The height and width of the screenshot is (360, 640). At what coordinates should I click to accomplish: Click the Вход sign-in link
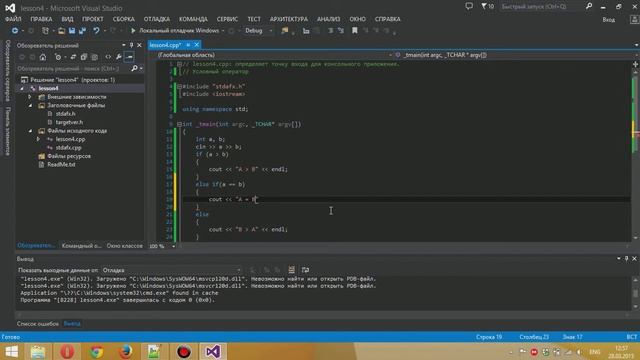[x=609, y=20]
